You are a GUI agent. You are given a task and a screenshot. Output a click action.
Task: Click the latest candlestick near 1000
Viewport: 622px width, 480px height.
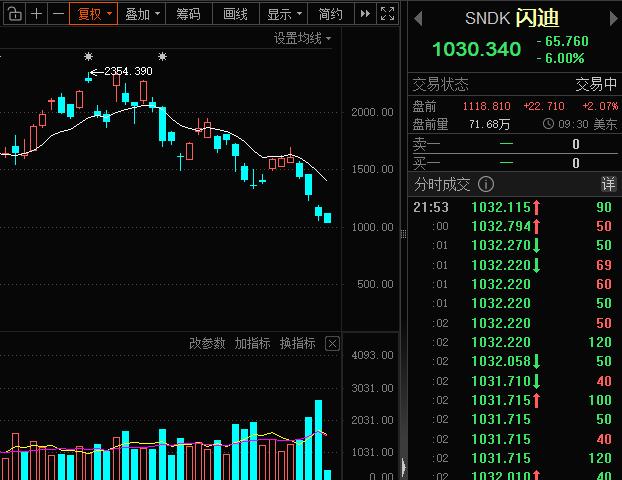[327, 218]
